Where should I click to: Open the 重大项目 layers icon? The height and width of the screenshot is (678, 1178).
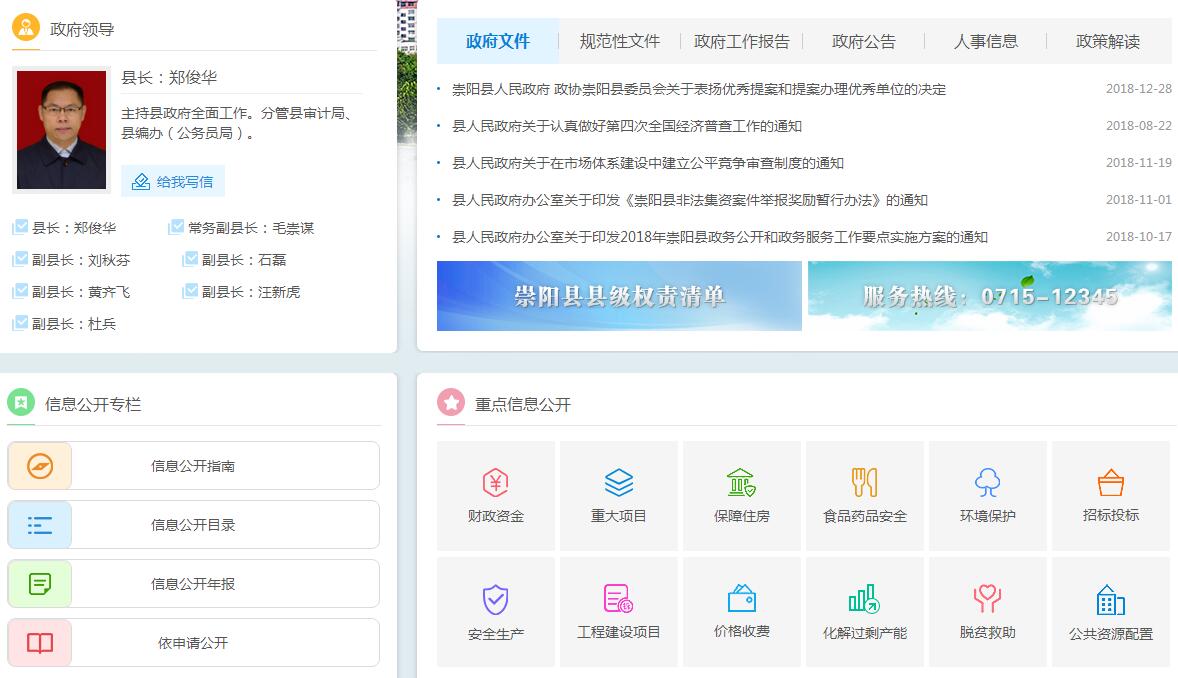618,483
